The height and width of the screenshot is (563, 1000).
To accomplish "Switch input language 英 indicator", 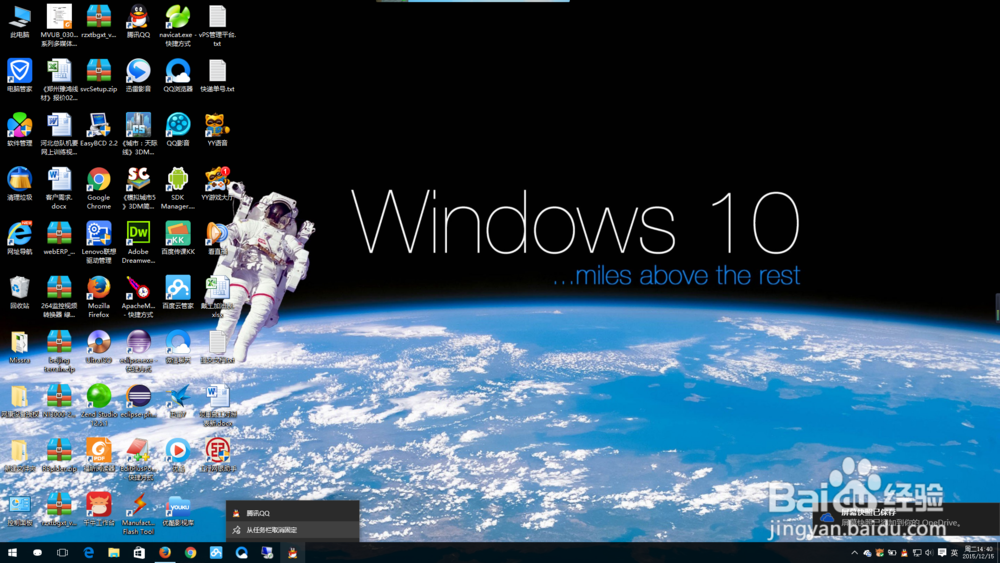I will (955, 553).
